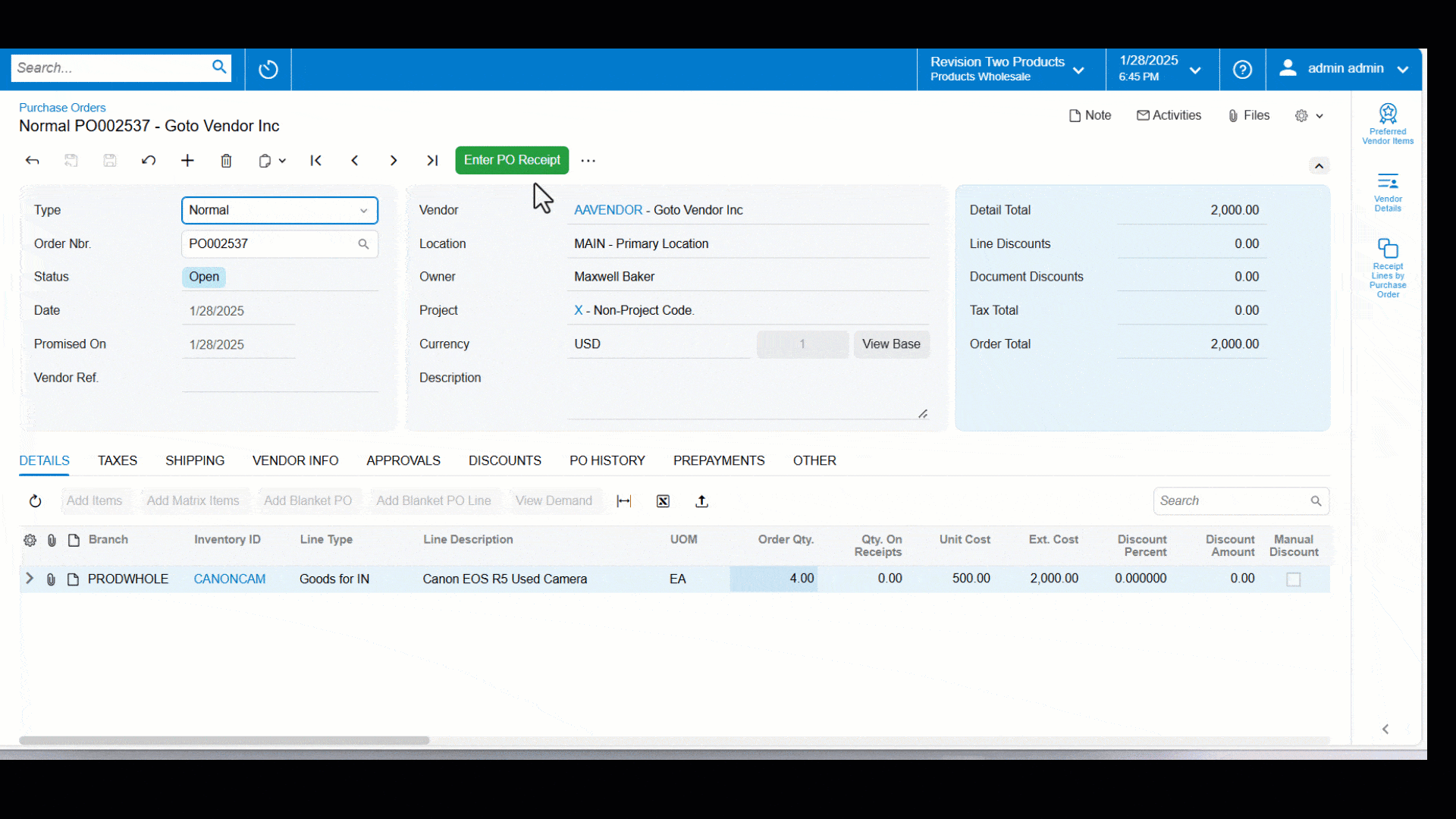Add a new record with plus icon
Viewport: 1456px width, 819px height.
187,161
